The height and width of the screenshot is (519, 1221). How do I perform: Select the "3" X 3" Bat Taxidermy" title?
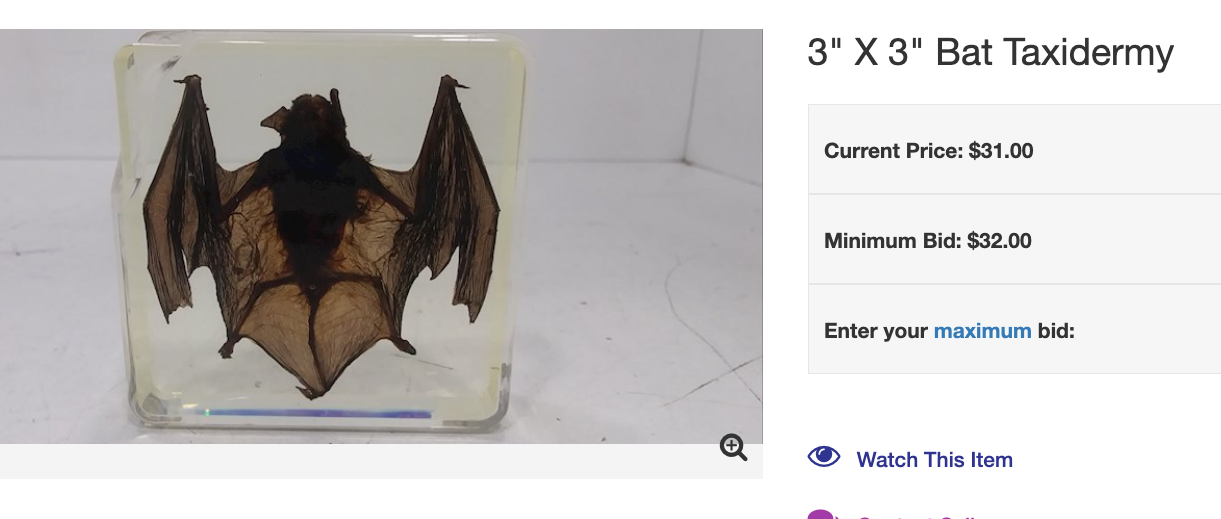point(990,53)
